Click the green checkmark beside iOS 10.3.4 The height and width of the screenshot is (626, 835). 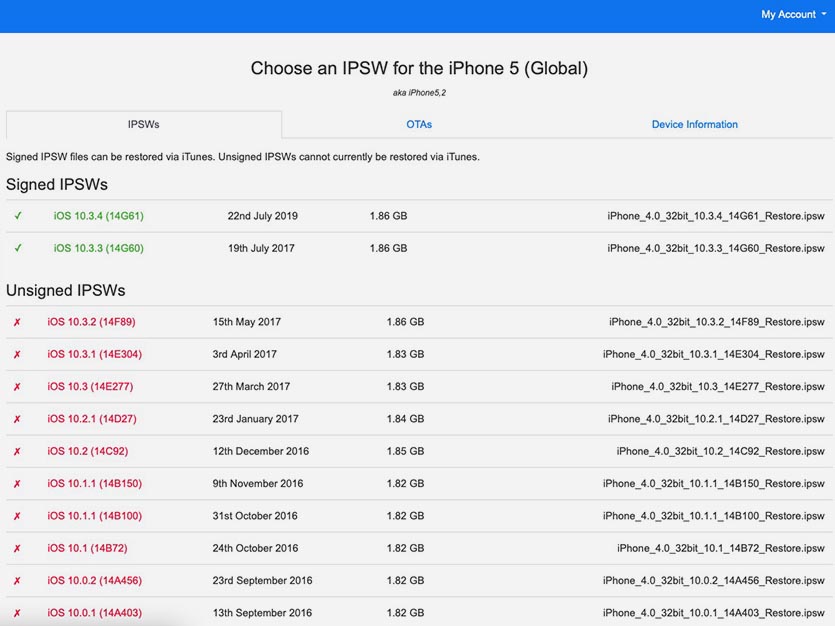tap(18, 216)
